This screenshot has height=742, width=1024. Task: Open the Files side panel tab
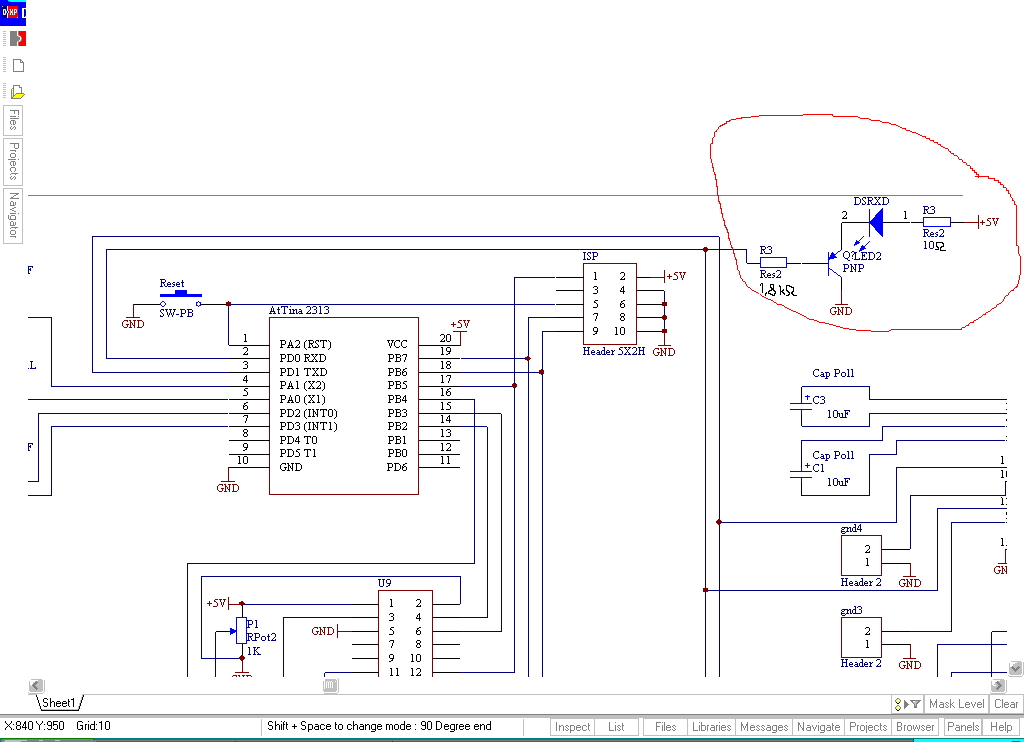pyautogui.click(x=13, y=120)
